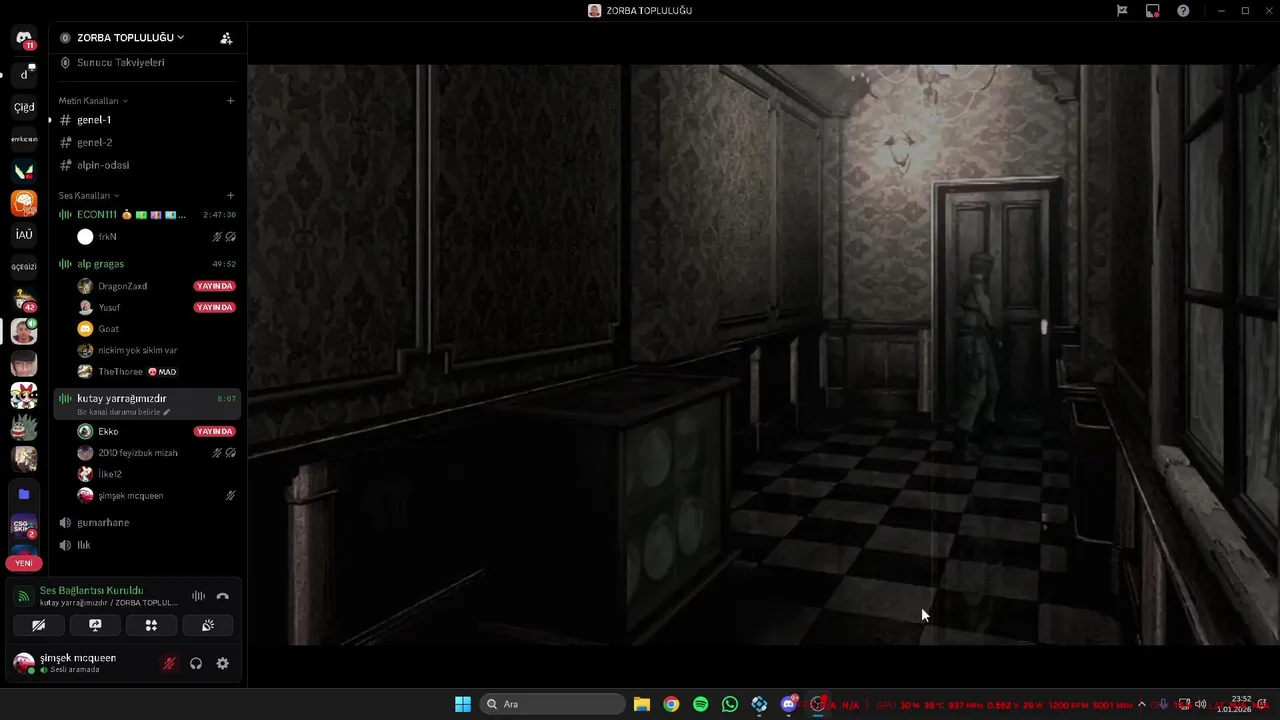This screenshot has height=720, width=1280.
Task: Watch DragonZaxd's YAYINDA stream
Action: 215,286
